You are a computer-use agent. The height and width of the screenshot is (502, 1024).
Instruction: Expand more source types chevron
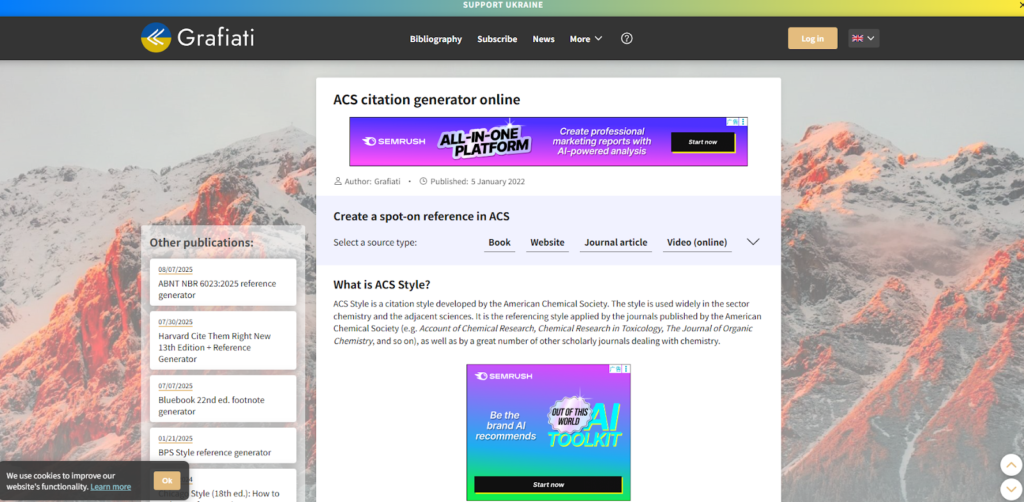point(753,242)
